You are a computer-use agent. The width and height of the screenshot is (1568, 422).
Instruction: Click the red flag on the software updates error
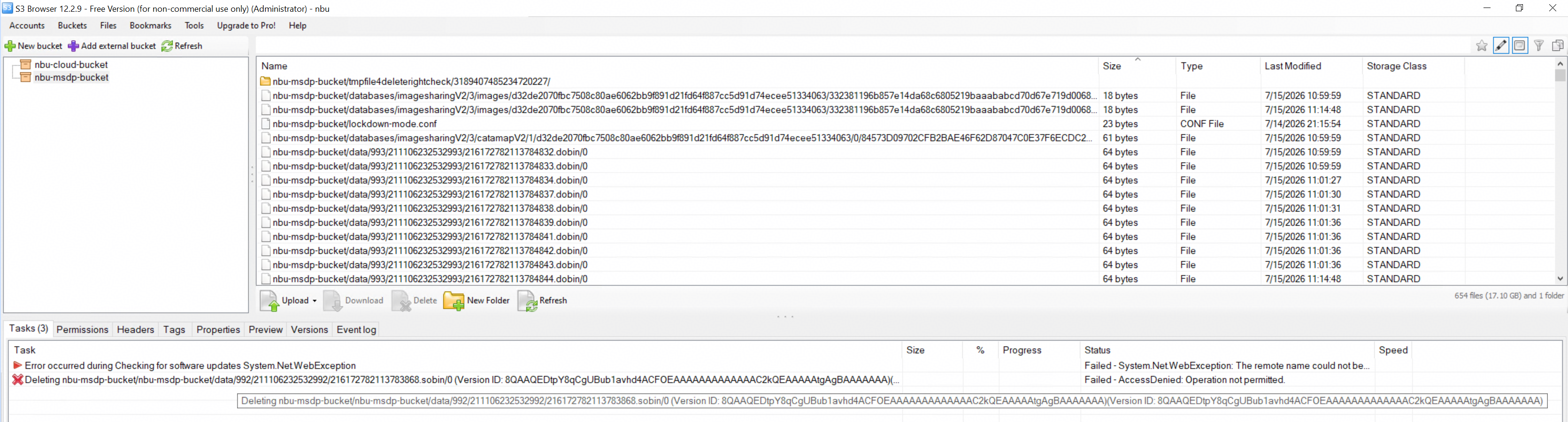click(18, 365)
